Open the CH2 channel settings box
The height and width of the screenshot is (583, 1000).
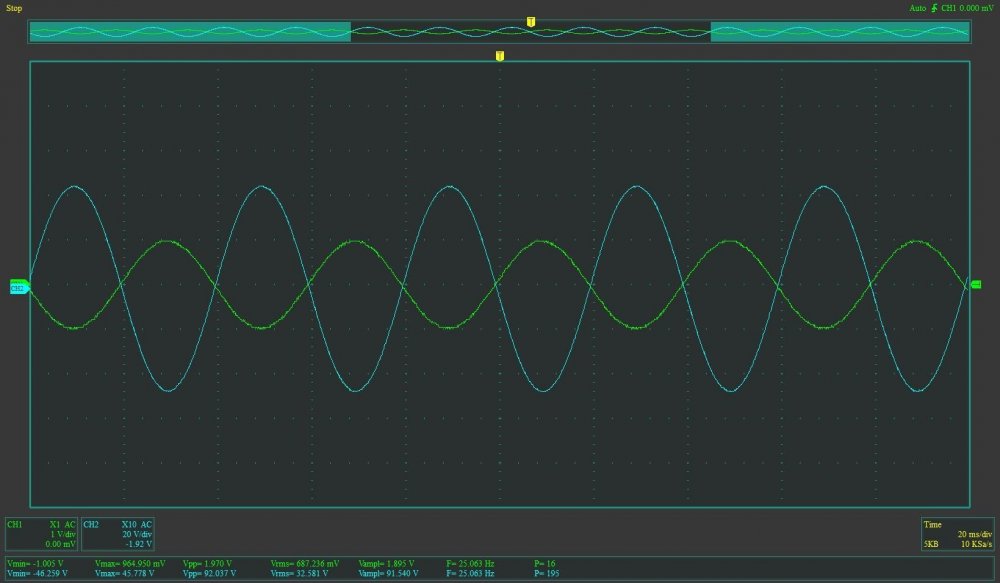point(117,534)
